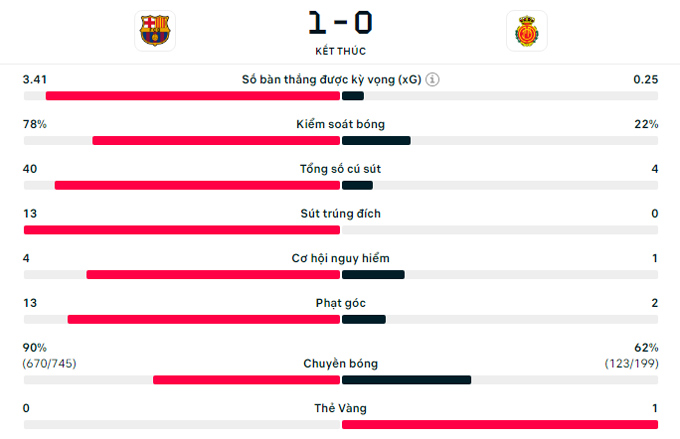Viewport: 680px width, 439px height.
Task: Click the 1 - 0 match score
Action: [340, 23]
